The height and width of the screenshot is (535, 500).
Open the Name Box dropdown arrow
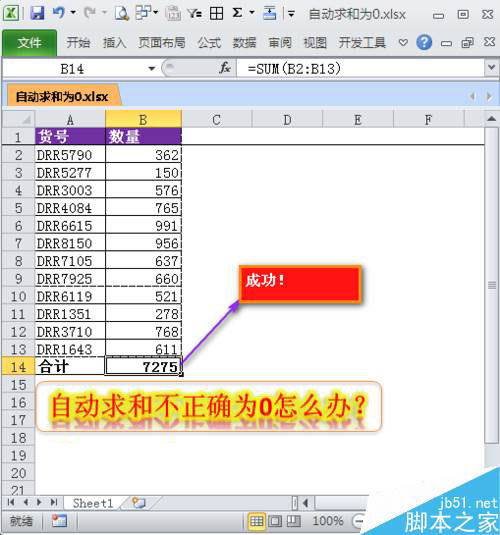coord(152,69)
